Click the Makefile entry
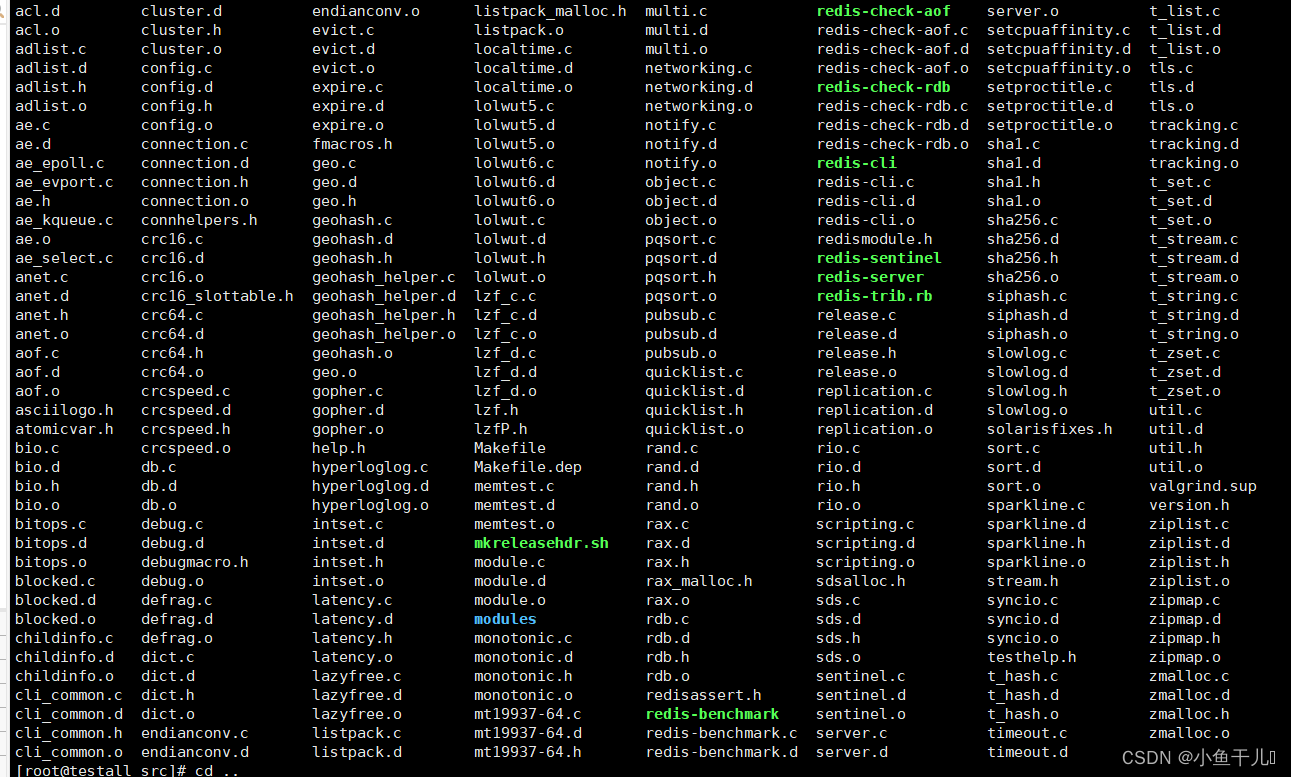 (510, 448)
